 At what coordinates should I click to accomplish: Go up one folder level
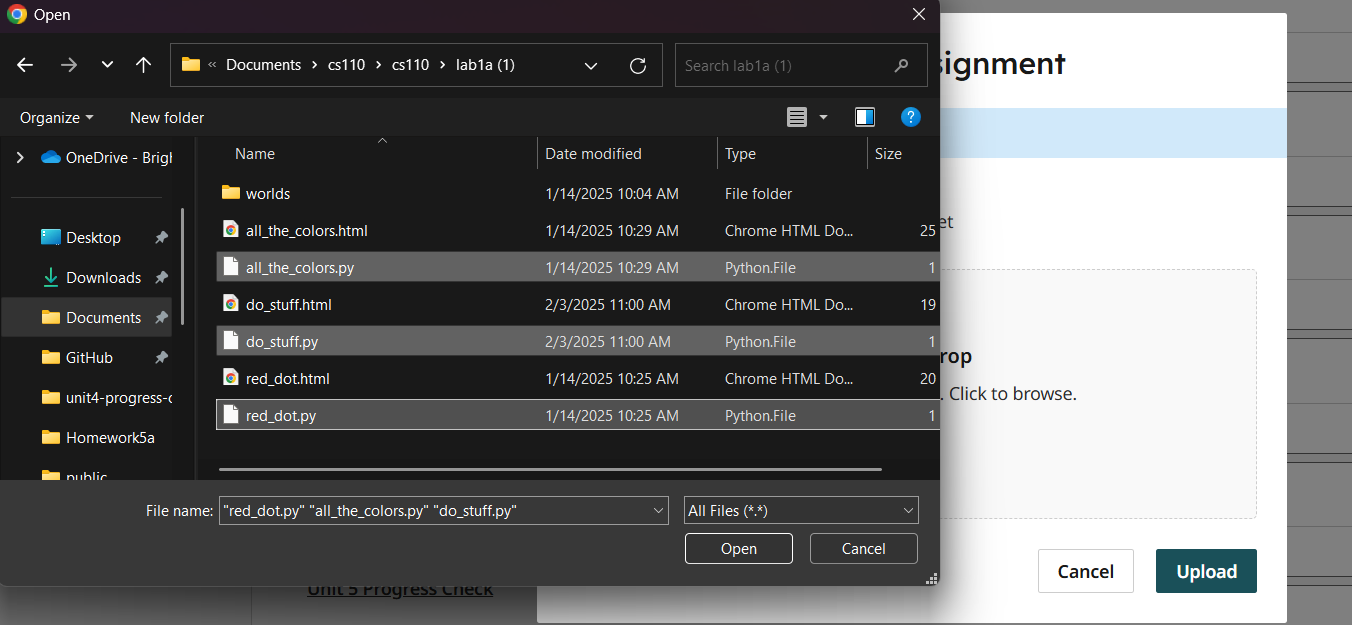(143, 64)
